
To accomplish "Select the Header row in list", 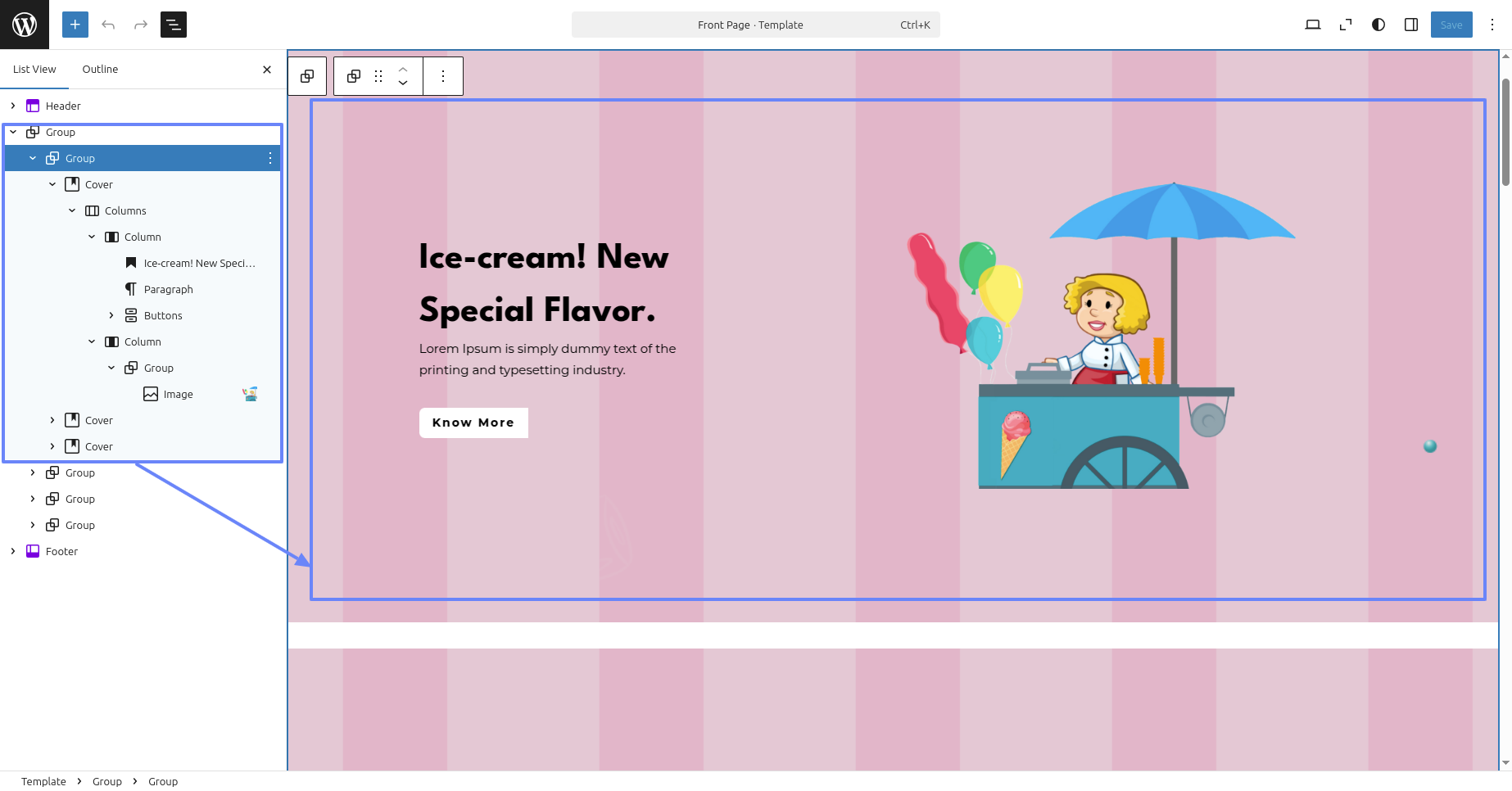I will (x=143, y=106).
